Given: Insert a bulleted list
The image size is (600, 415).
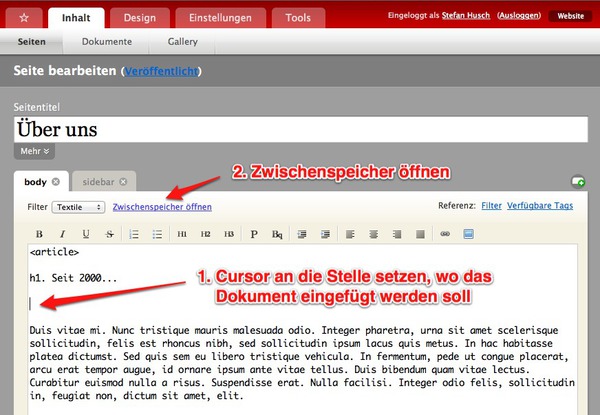Looking at the screenshot, I should (157, 234).
